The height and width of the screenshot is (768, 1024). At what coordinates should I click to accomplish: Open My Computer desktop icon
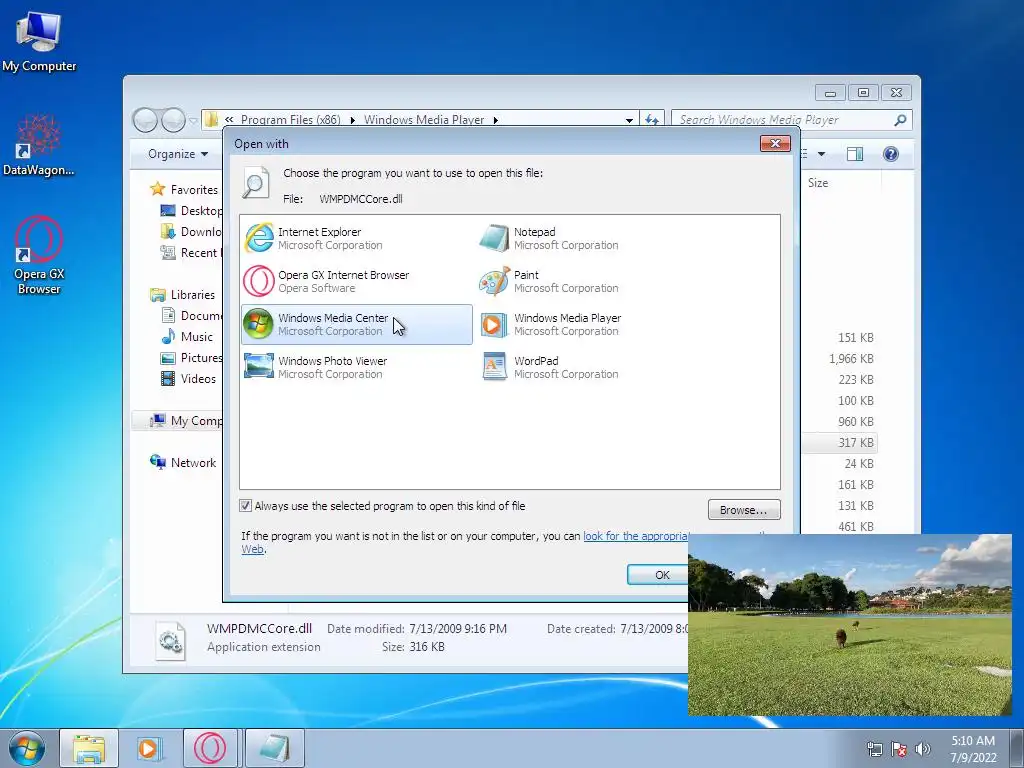click(39, 41)
